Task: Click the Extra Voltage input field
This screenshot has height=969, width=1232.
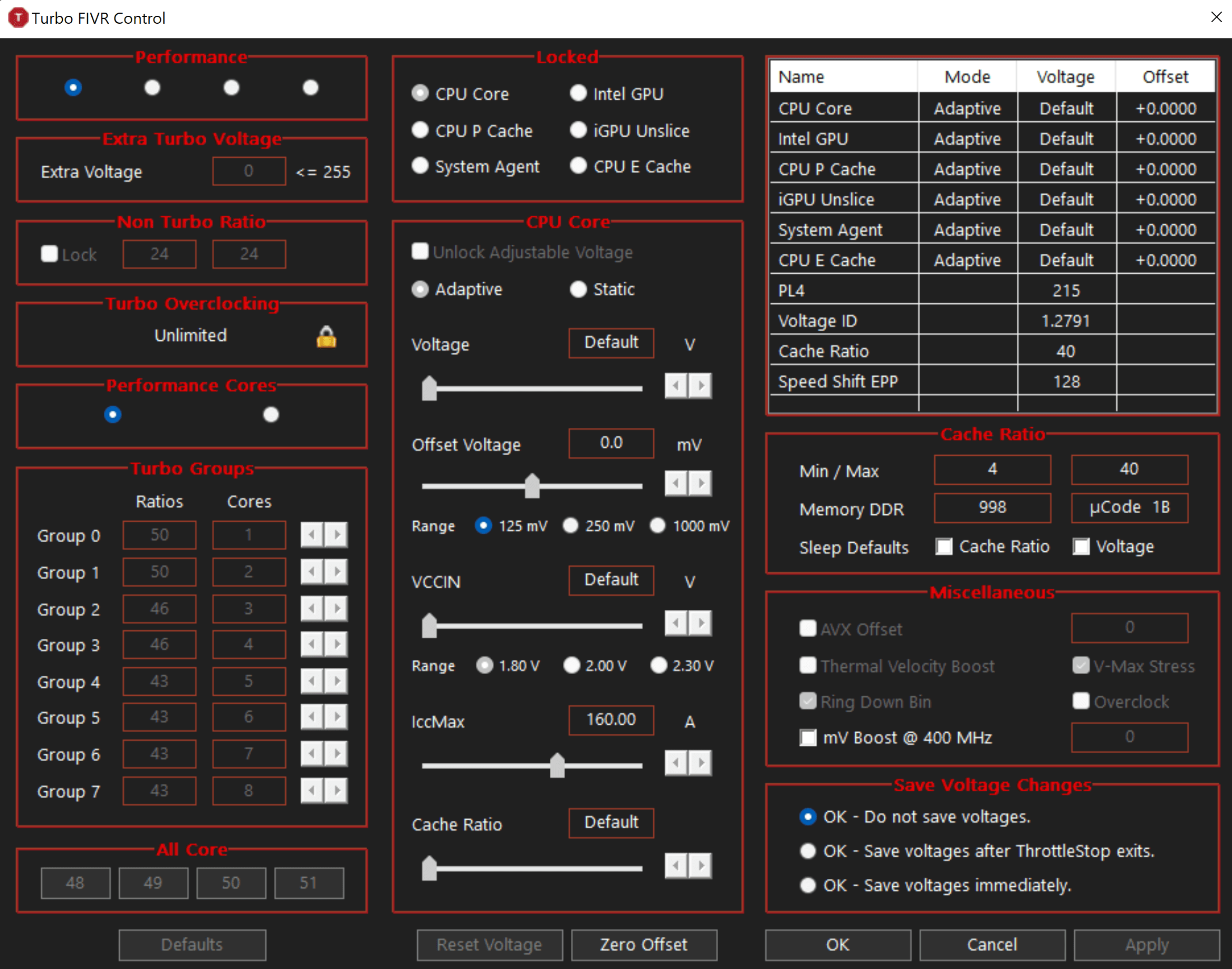Action: (x=248, y=171)
